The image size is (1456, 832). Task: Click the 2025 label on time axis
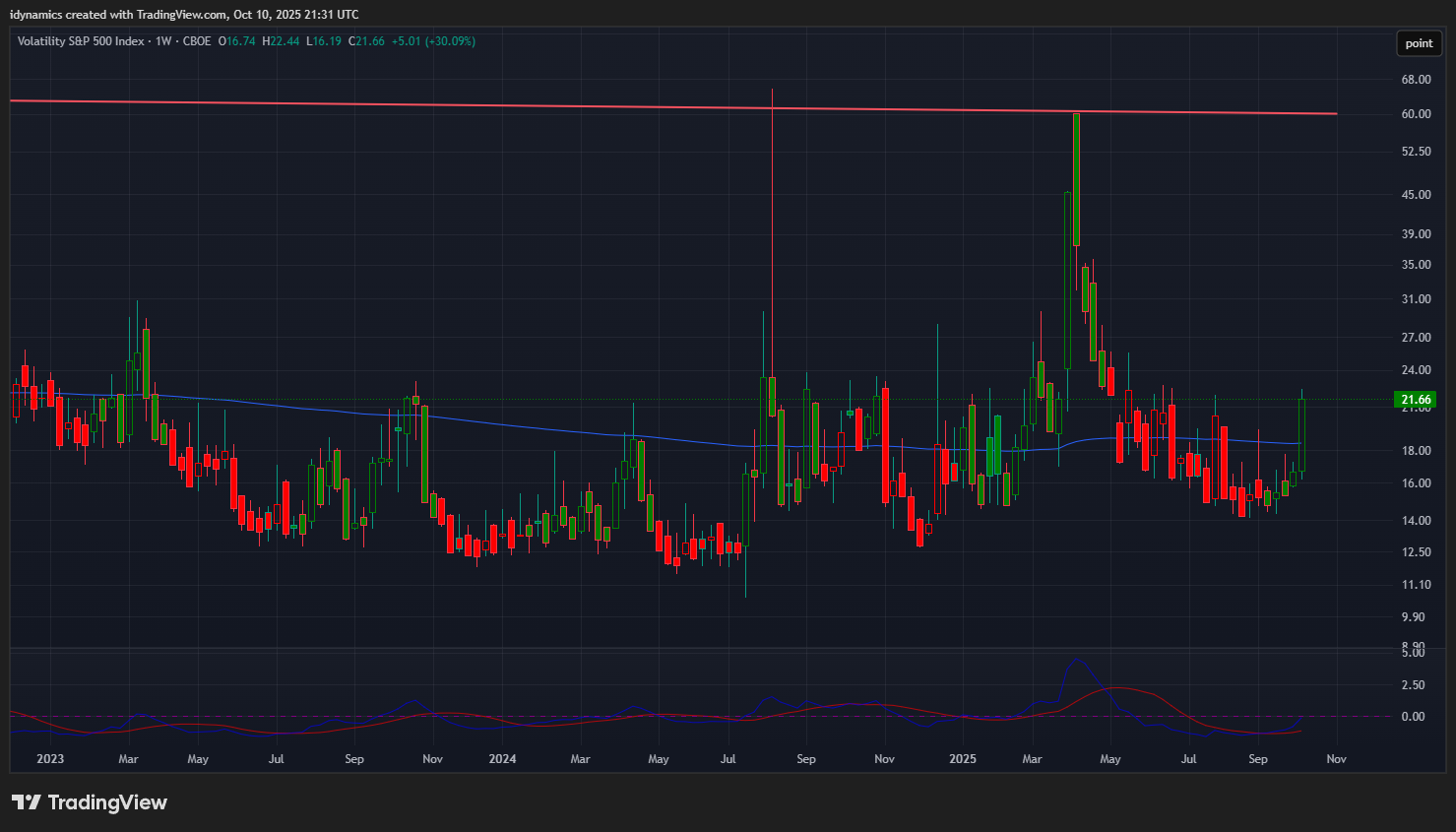click(962, 759)
